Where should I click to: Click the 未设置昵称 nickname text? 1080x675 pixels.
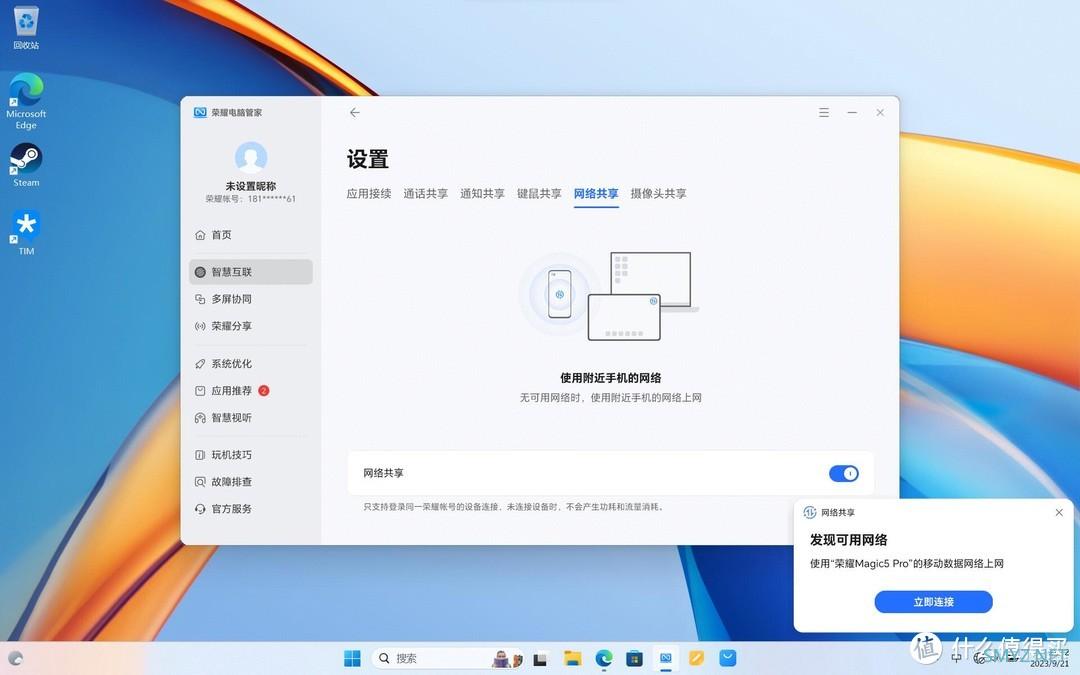coord(251,186)
